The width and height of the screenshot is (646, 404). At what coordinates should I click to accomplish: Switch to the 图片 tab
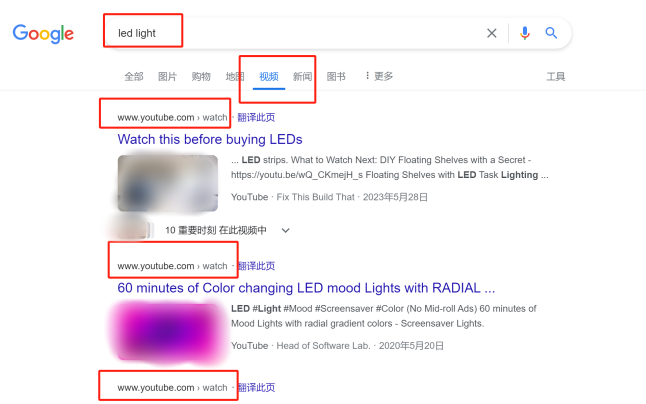click(167, 77)
